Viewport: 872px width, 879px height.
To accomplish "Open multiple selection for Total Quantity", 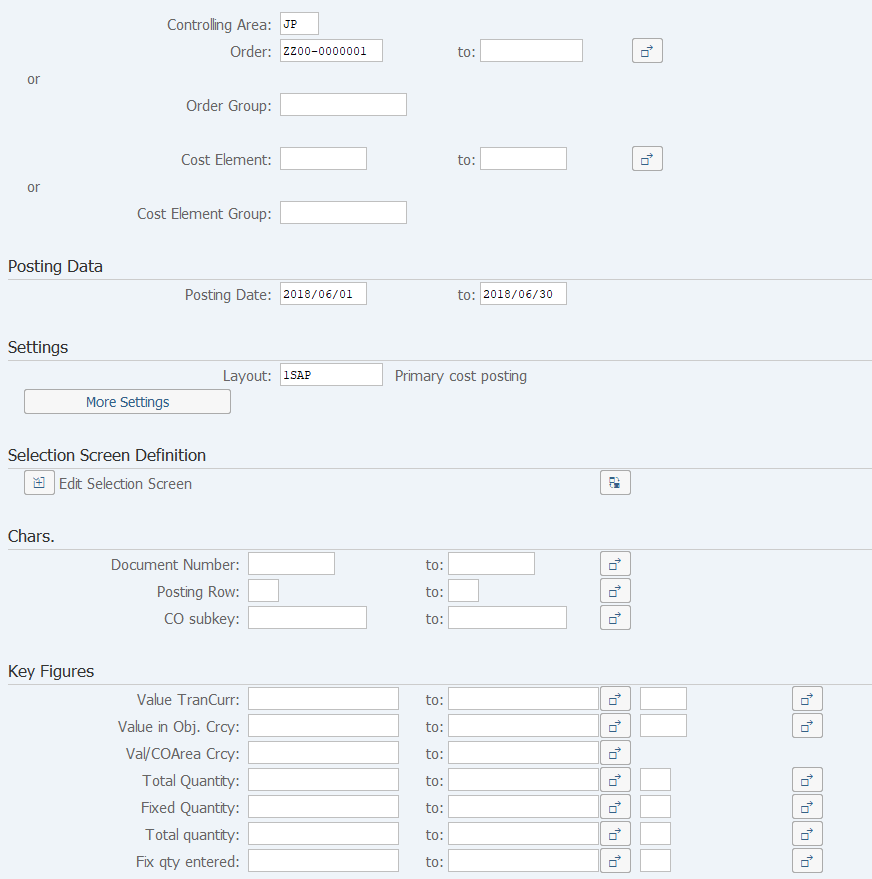I will point(614,779).
